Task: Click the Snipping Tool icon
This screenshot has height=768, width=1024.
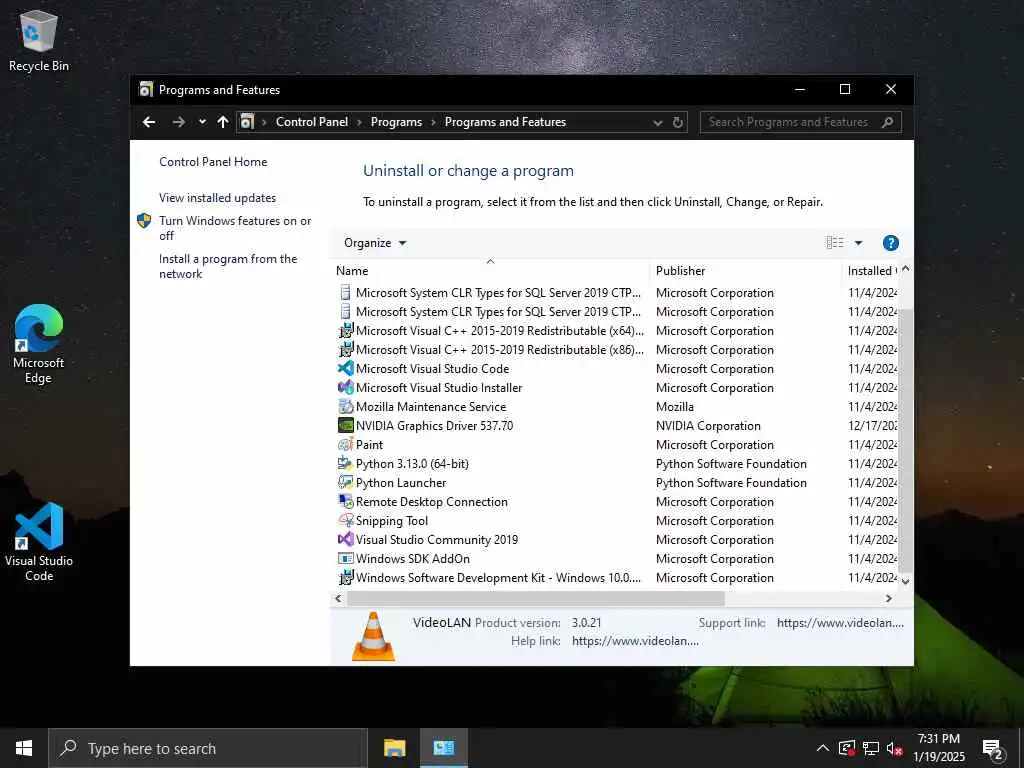Action: pos(345,520)
